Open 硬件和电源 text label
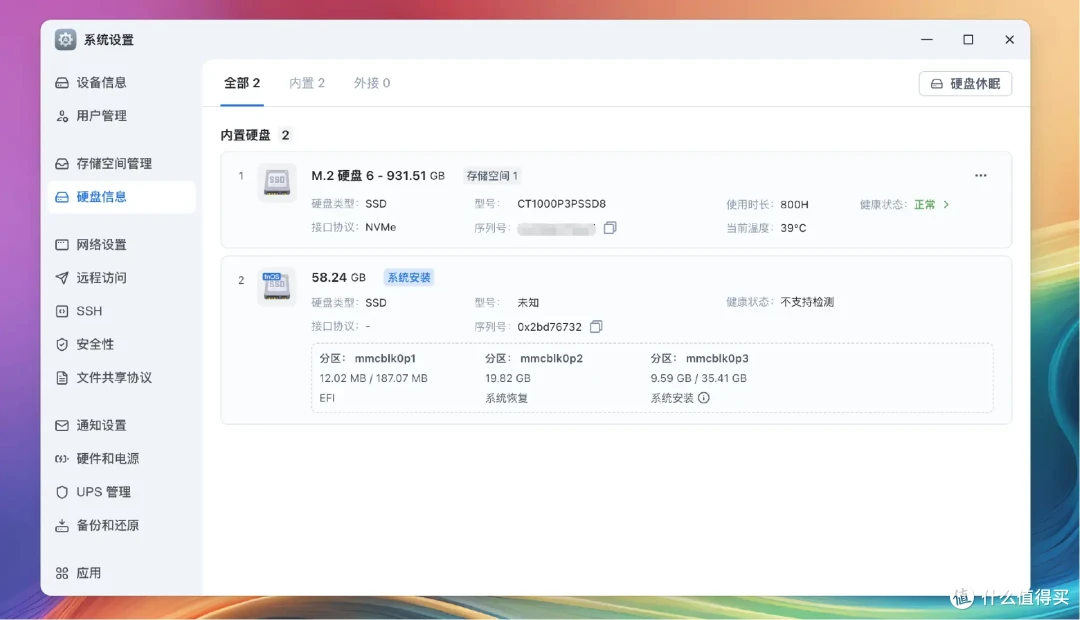 pyautogui.click(x=107, y=459)
